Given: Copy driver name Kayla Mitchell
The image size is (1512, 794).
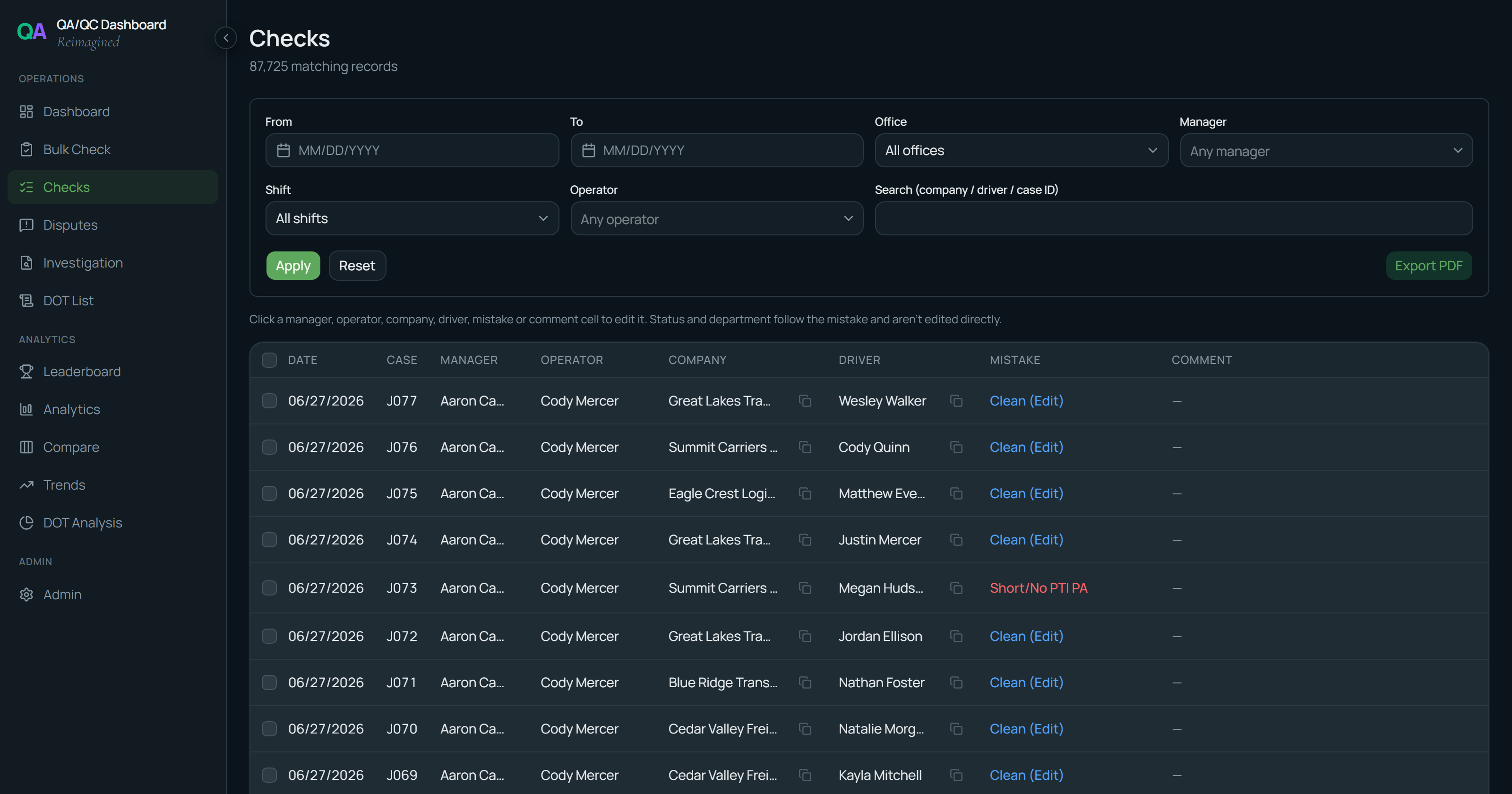Looking at the screenshot, I should pos(956,775).
